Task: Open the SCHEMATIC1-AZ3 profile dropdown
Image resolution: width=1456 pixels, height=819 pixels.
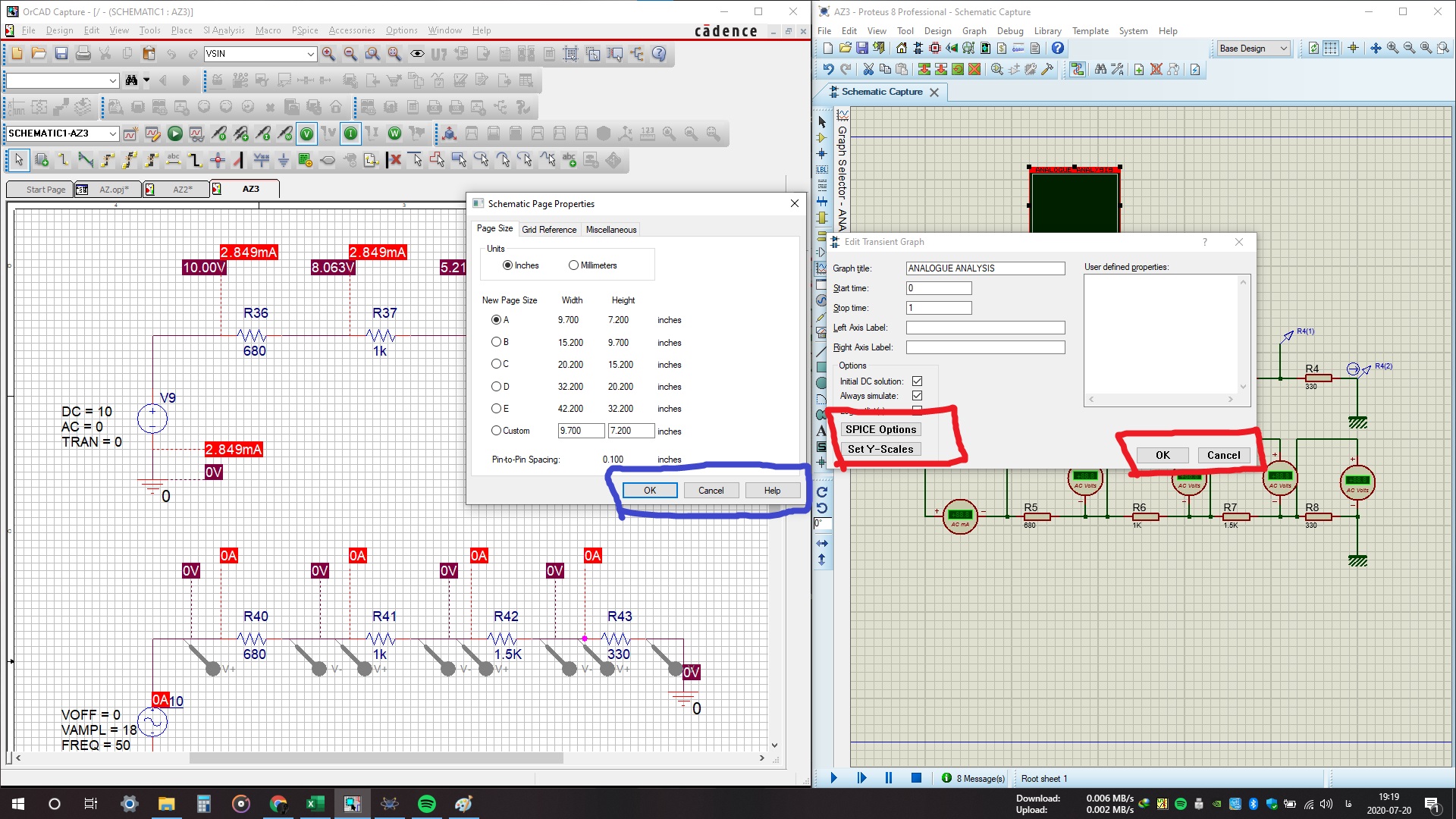Action: pos(113,134)
